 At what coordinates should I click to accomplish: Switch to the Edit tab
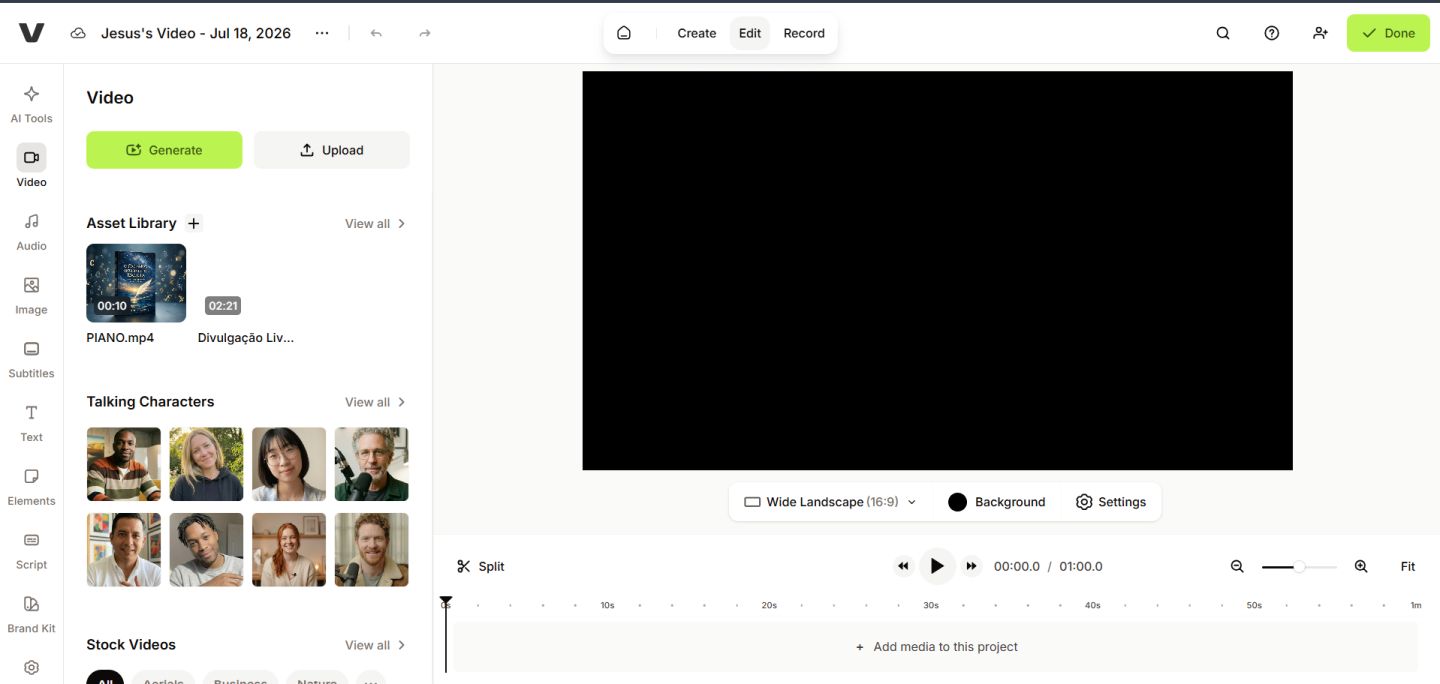pyautogui.click(x=750, y=33)
